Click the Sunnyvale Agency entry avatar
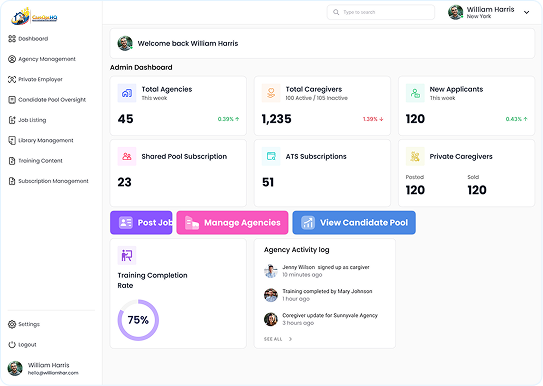543x386 pixels. pyautogui.click(x=271, y=319)
